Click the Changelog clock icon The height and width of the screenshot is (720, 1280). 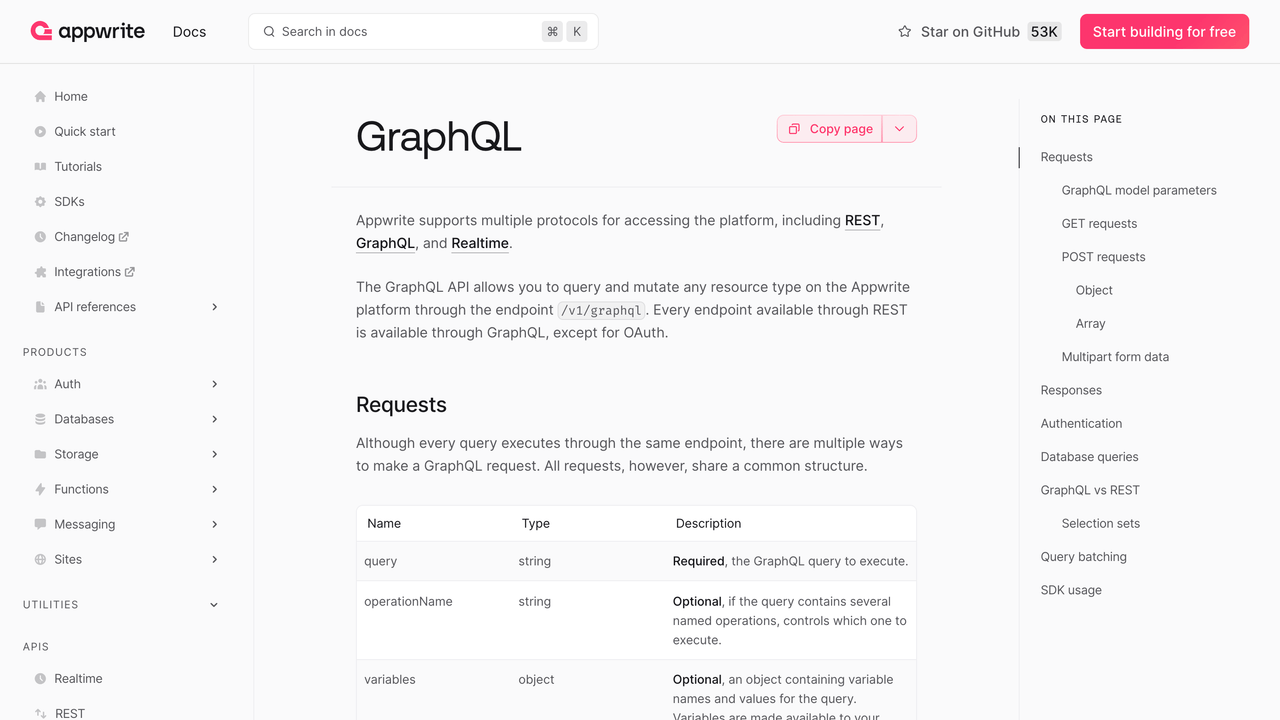coord(40,237)
